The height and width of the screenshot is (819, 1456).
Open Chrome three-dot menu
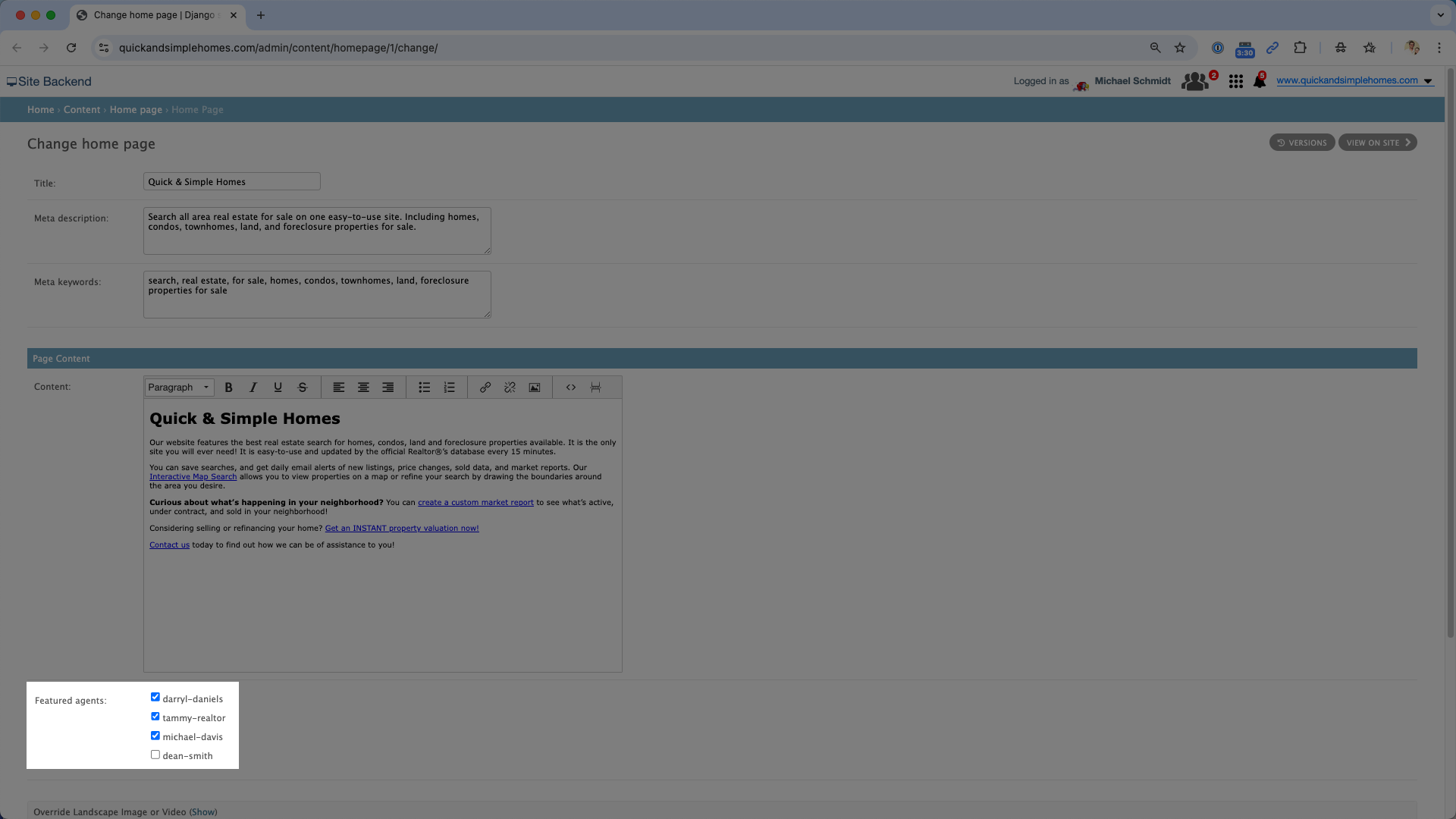point(1439,48)
